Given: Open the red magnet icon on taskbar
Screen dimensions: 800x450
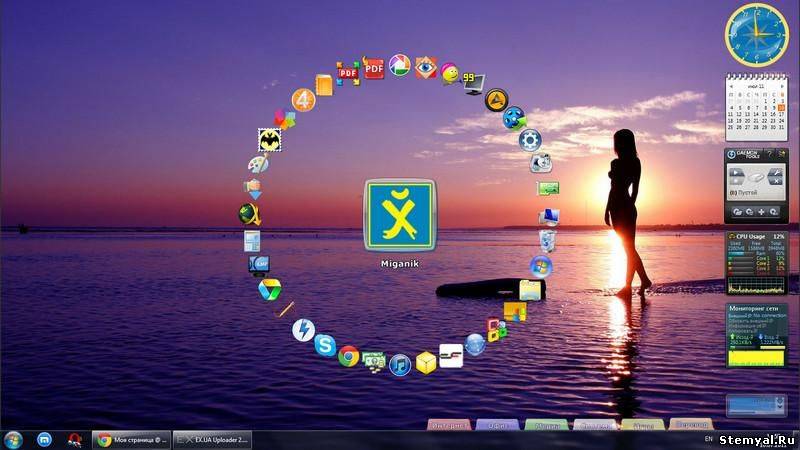Looking at the screenshot, I should coord(75,439).
